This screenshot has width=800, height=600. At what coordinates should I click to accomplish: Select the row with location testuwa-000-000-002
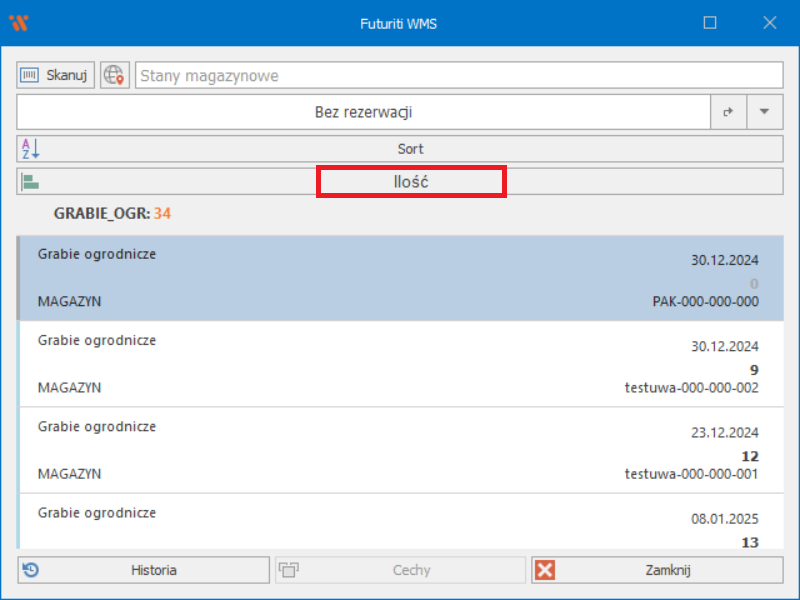click(x=400, y=364)
